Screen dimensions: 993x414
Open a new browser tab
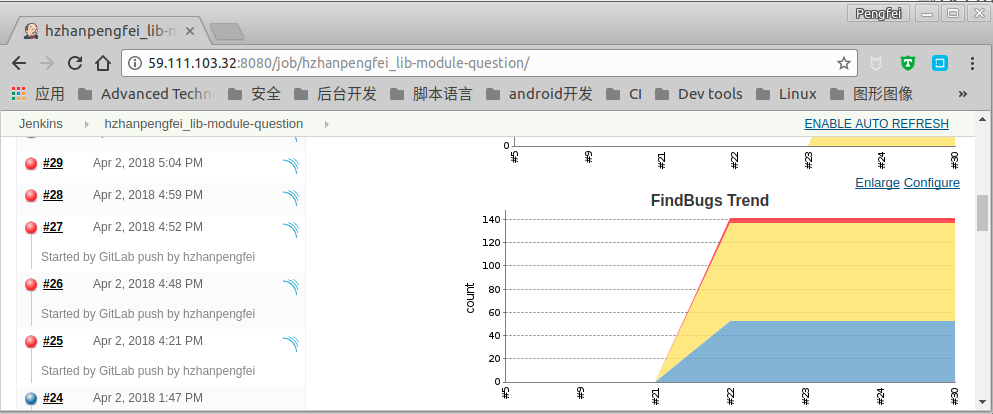[226, 32]
